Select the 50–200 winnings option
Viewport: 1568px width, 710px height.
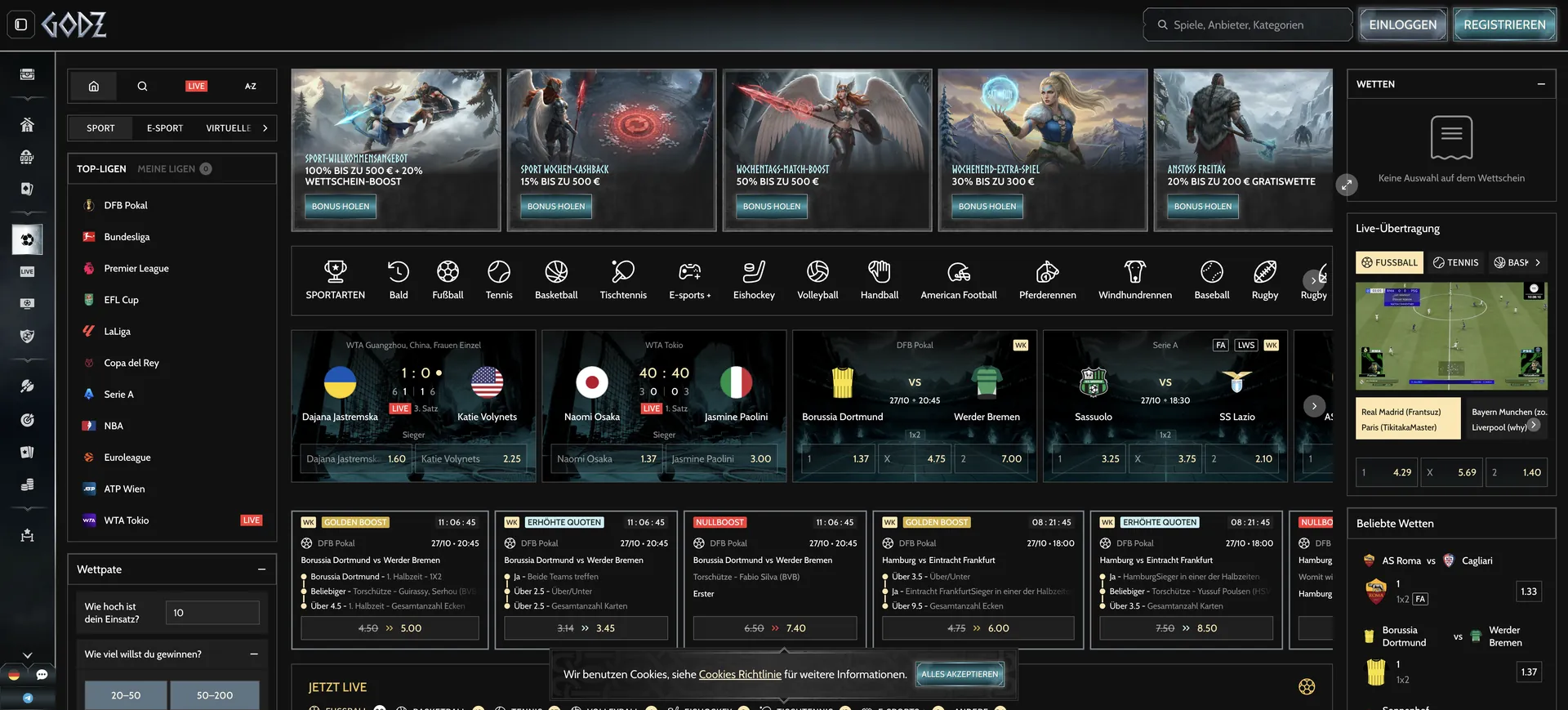(215, 695)
